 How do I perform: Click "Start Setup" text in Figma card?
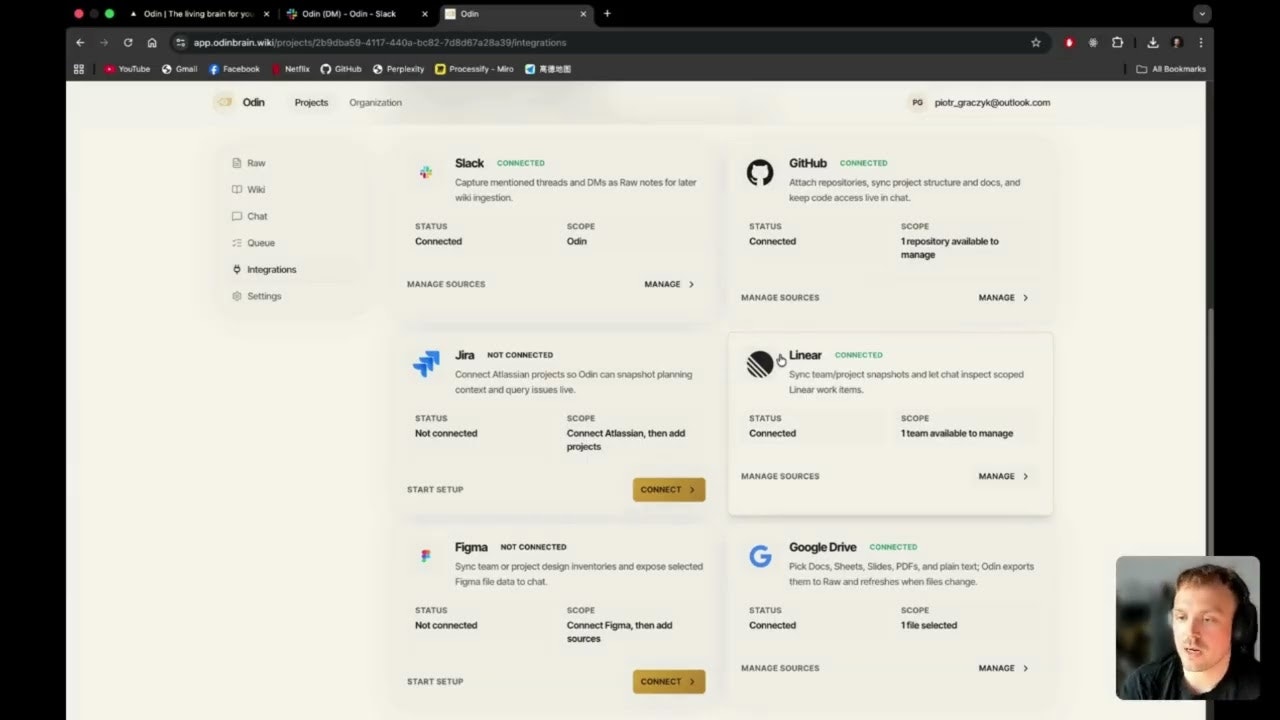(x=435, y=681)
